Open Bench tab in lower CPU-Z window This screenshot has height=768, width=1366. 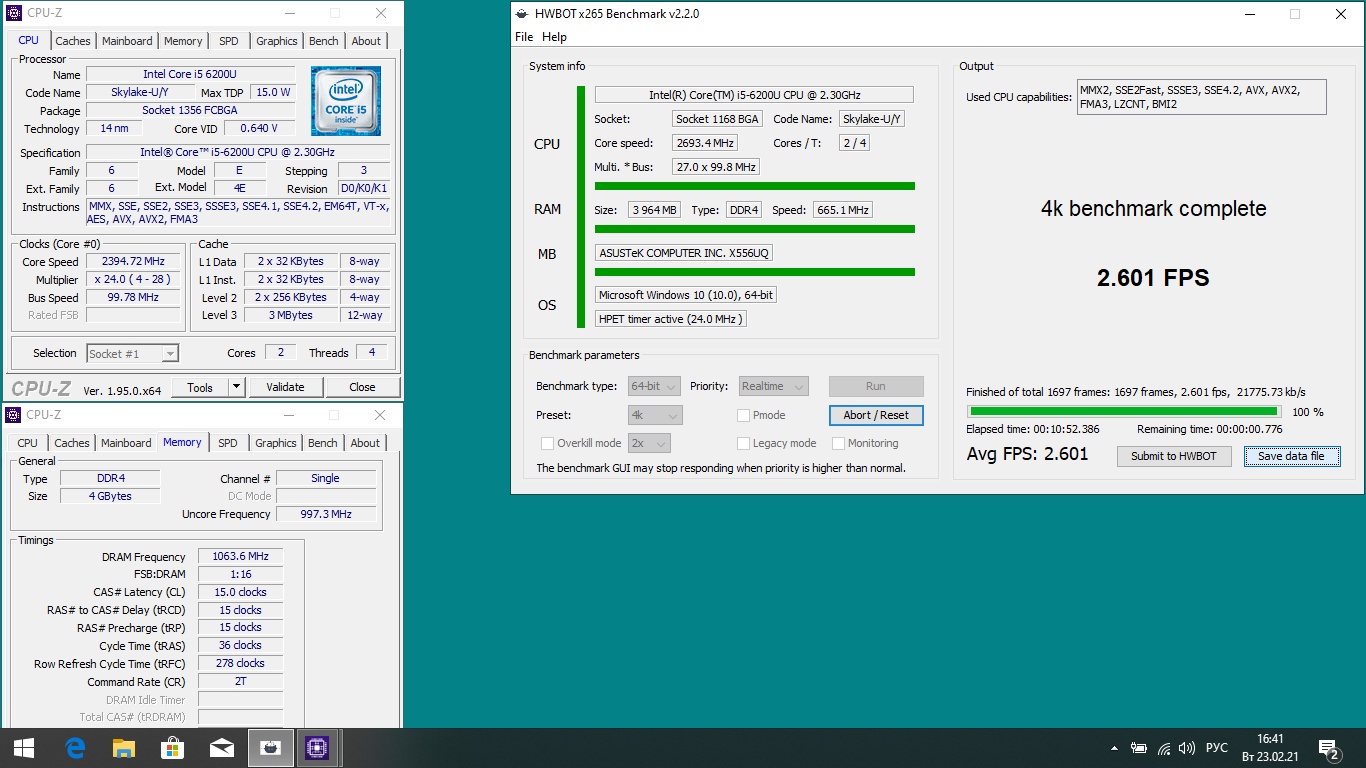(323, 443)
